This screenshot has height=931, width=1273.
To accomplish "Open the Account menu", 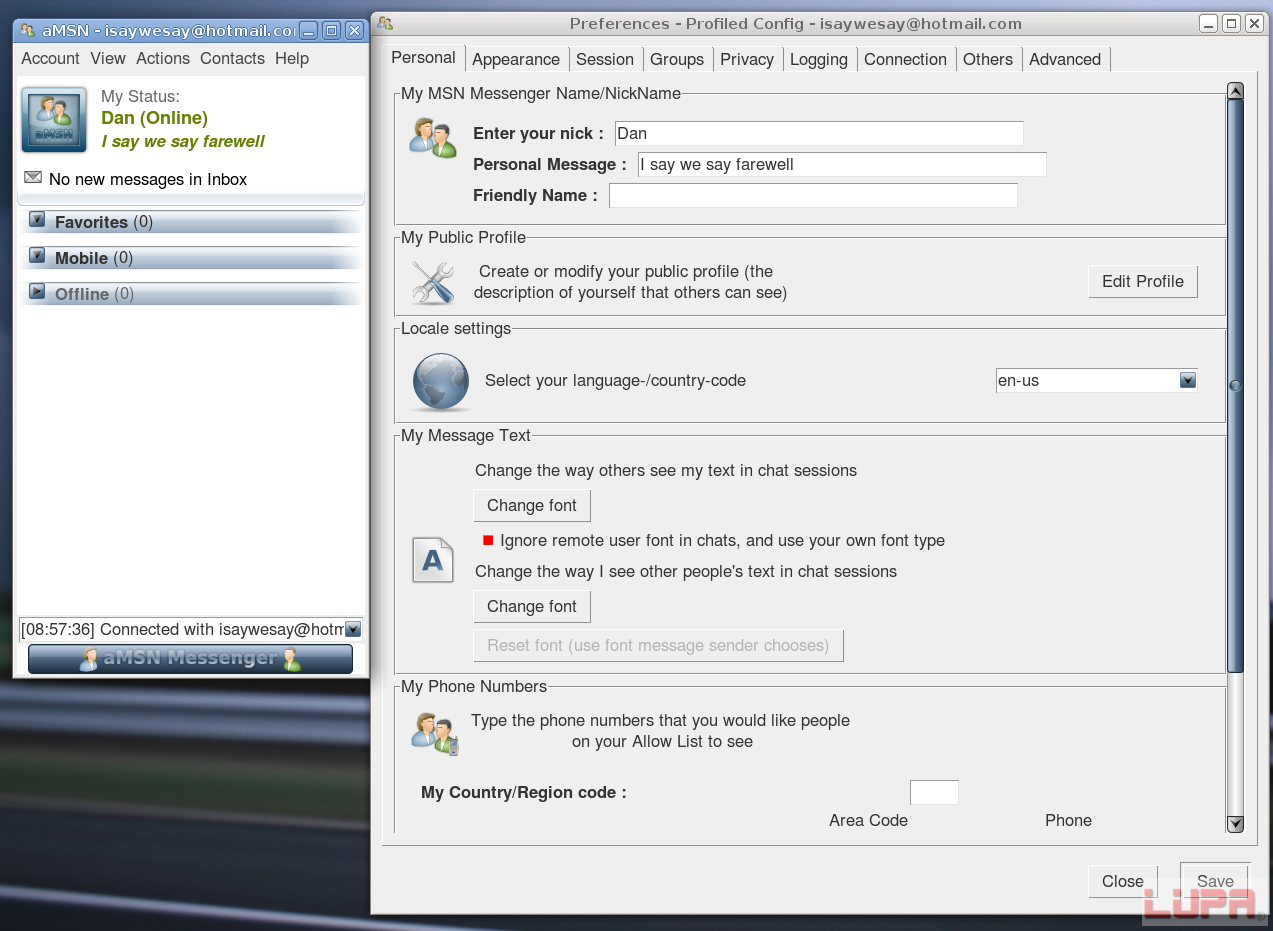I will (50, 58).
